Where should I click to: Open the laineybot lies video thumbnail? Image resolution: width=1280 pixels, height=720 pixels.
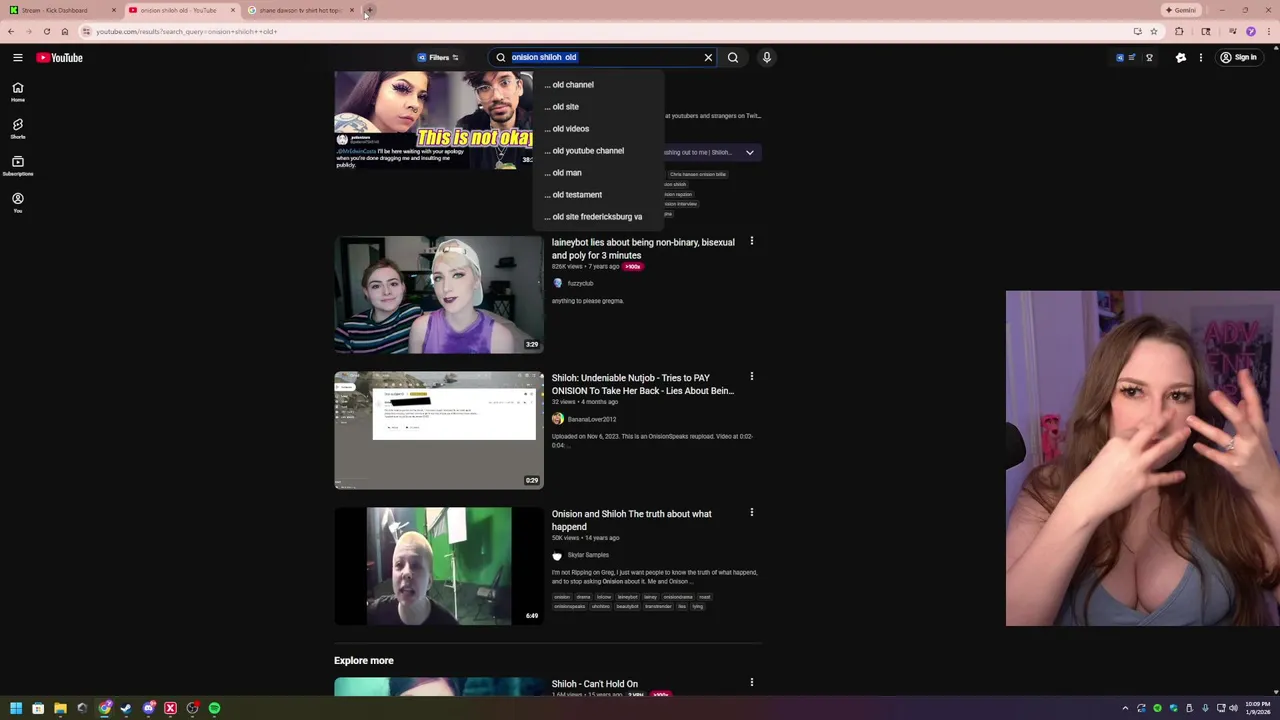[439, 294]
